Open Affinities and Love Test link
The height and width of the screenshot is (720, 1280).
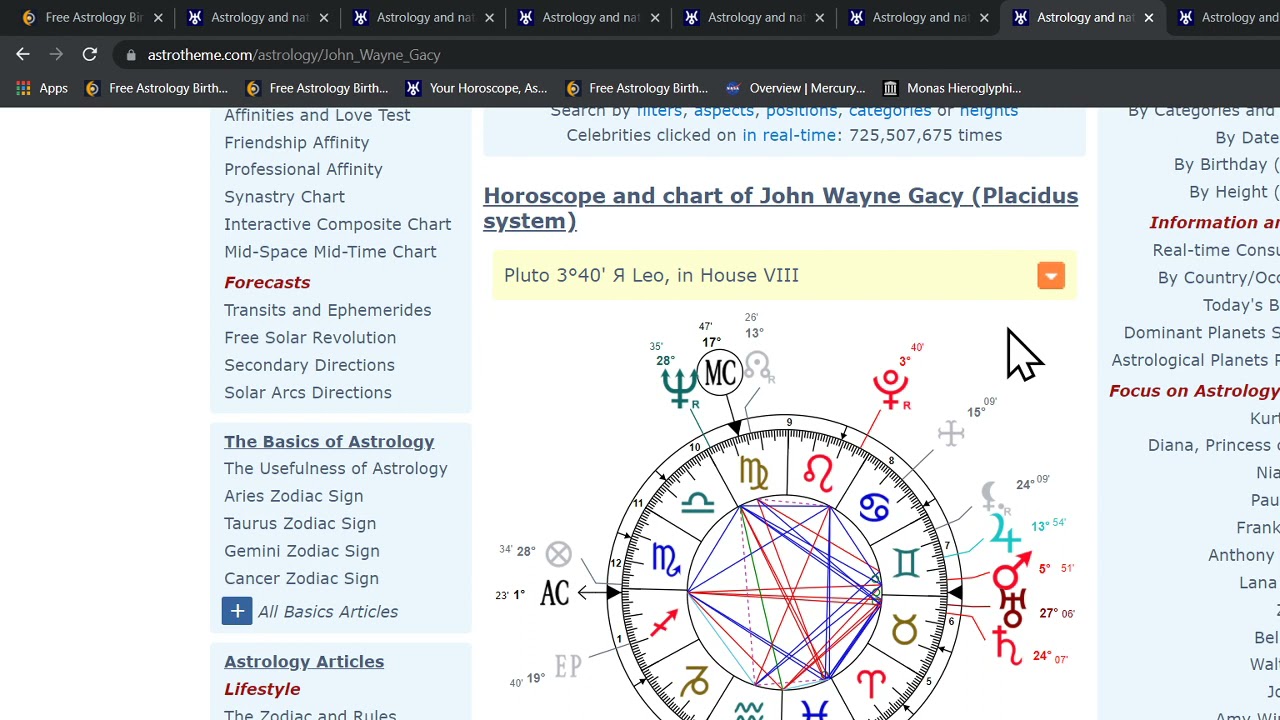click(317, 115)
